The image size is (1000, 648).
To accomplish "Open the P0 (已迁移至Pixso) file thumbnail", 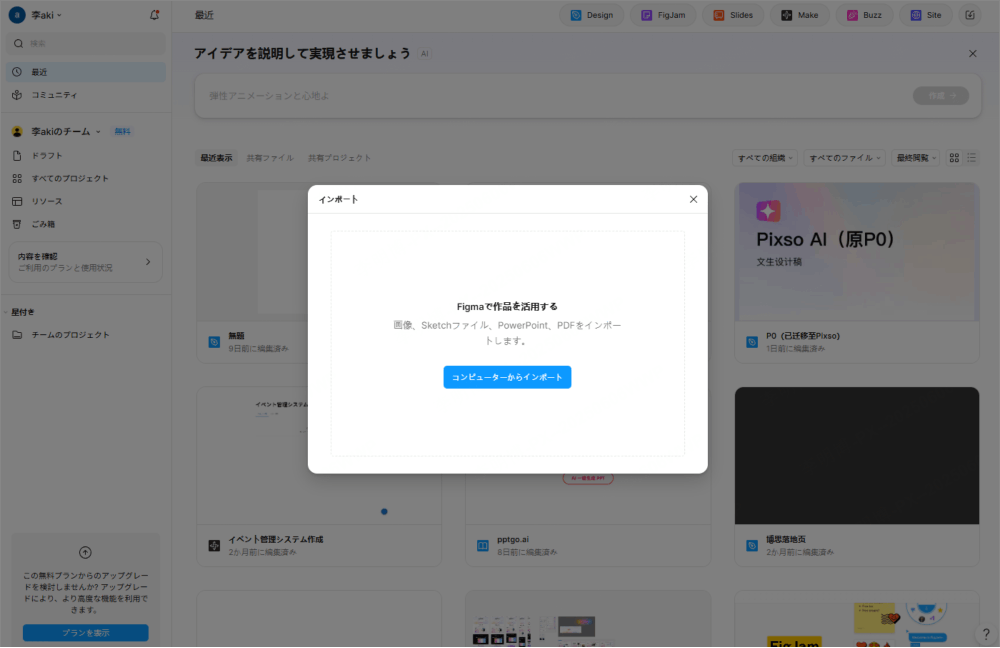I will coord(857,252).
